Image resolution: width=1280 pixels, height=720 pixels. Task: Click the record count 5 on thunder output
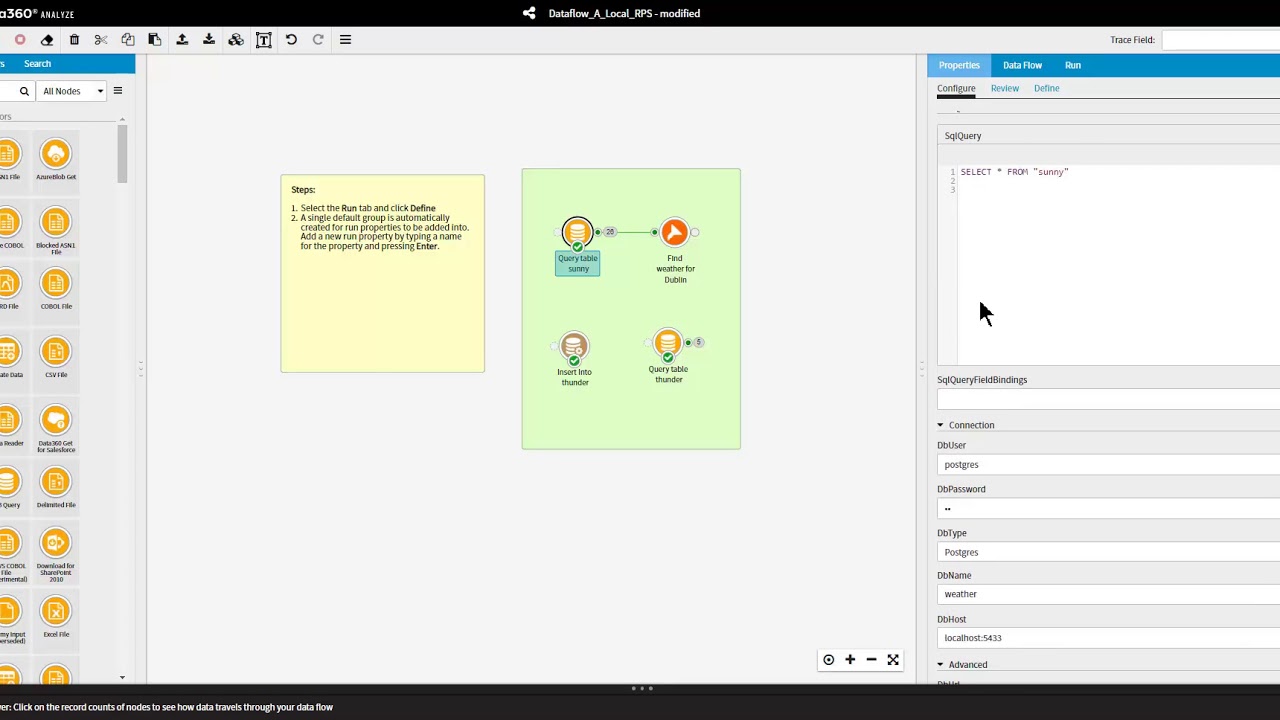click(698, 343)
